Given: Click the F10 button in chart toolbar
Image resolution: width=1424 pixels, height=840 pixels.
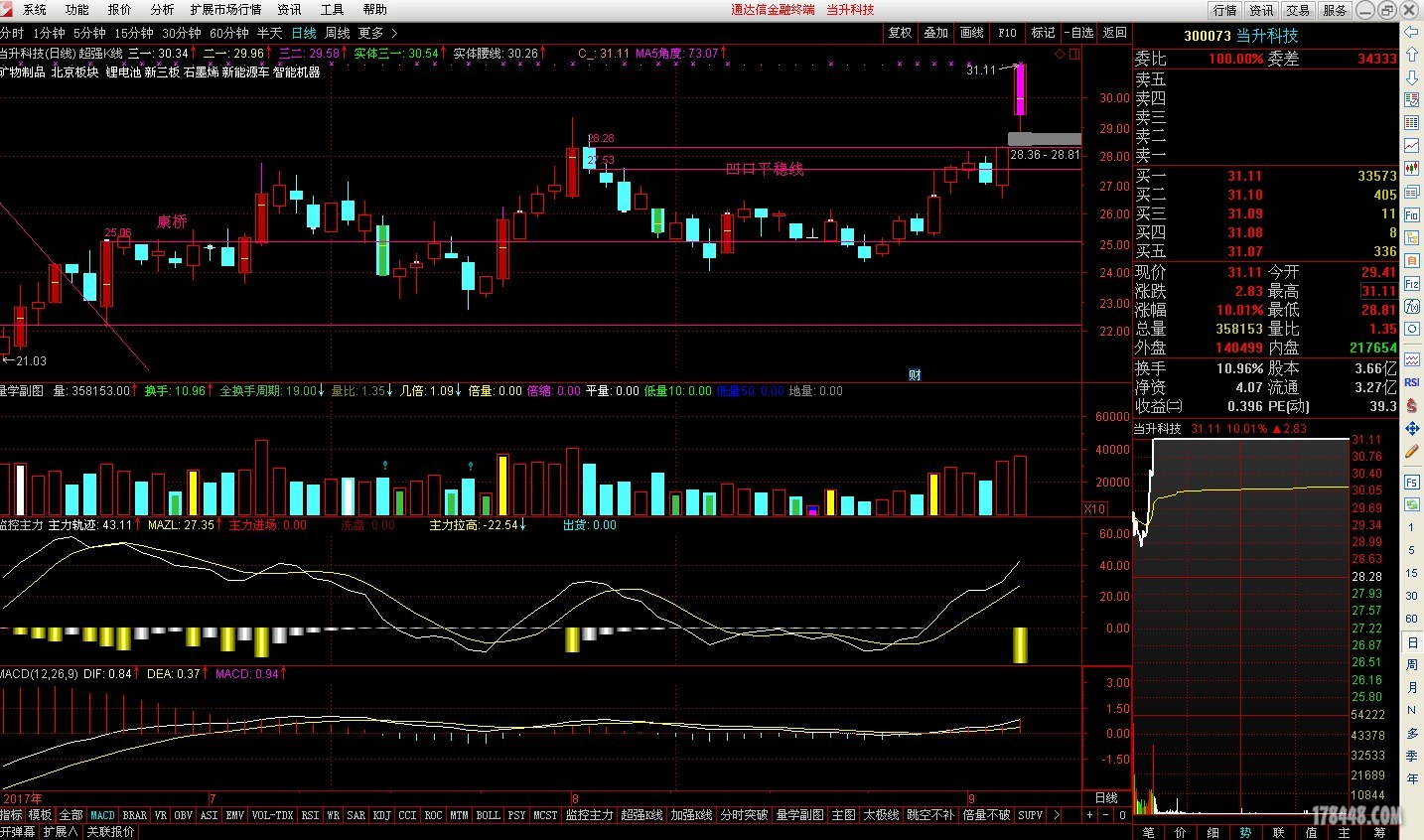Looking at the screenshot, I should coord(1007,33).
